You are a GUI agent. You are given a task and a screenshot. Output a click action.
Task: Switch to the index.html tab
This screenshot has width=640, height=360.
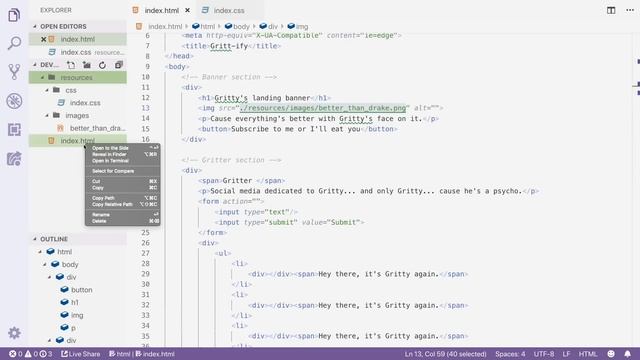coord(162,10)
